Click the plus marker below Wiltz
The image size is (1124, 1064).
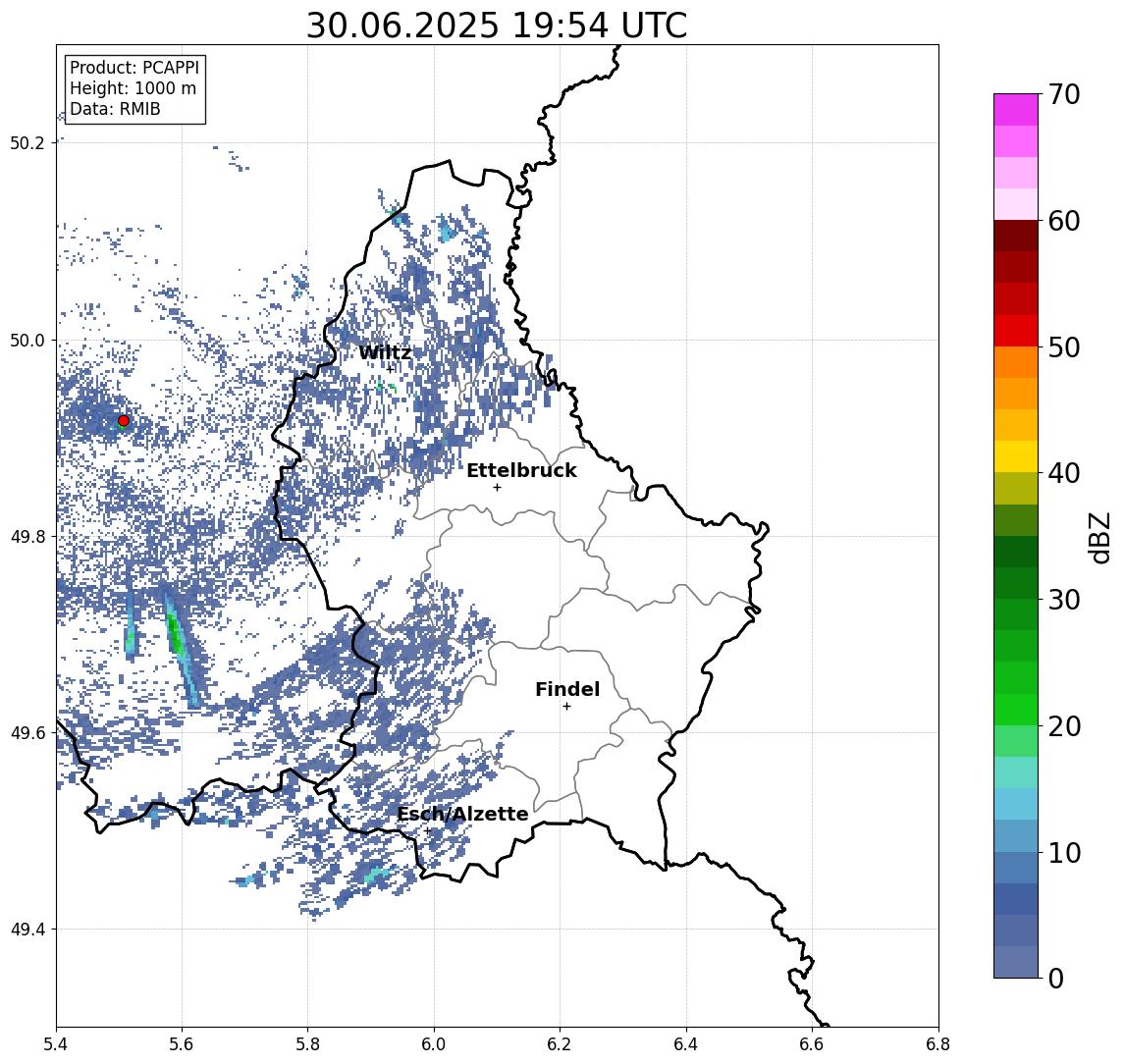[390, 369]
